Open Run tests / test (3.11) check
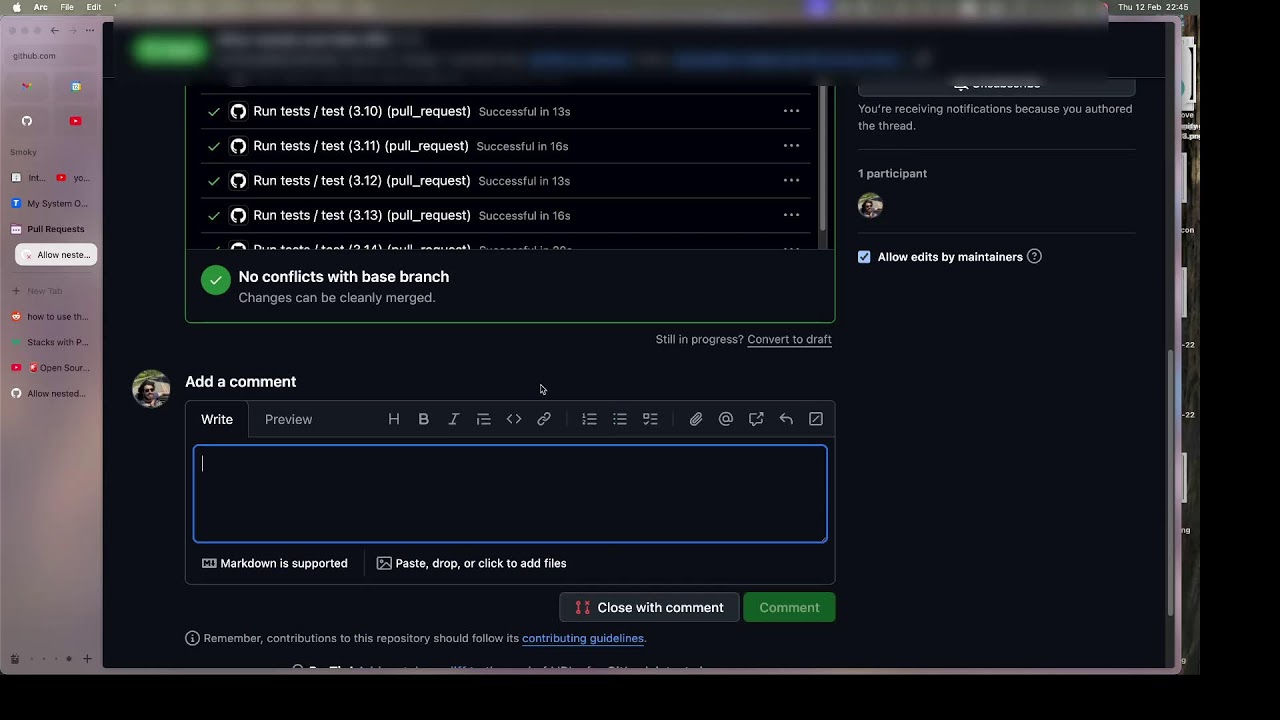 pyautogui.click(x=361, y=146)
